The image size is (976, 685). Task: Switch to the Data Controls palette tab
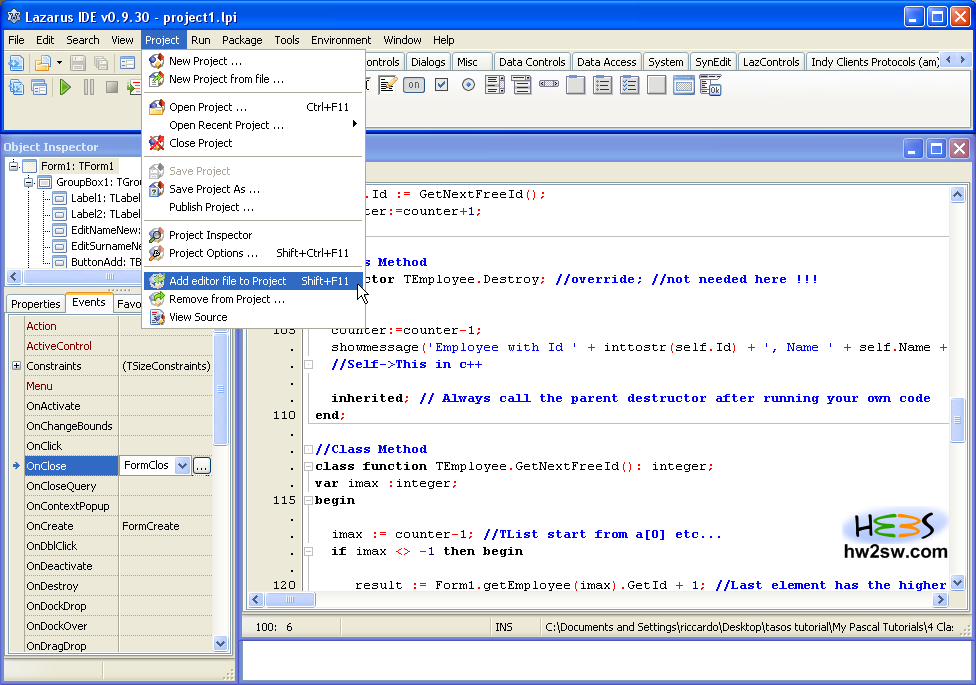532,62
